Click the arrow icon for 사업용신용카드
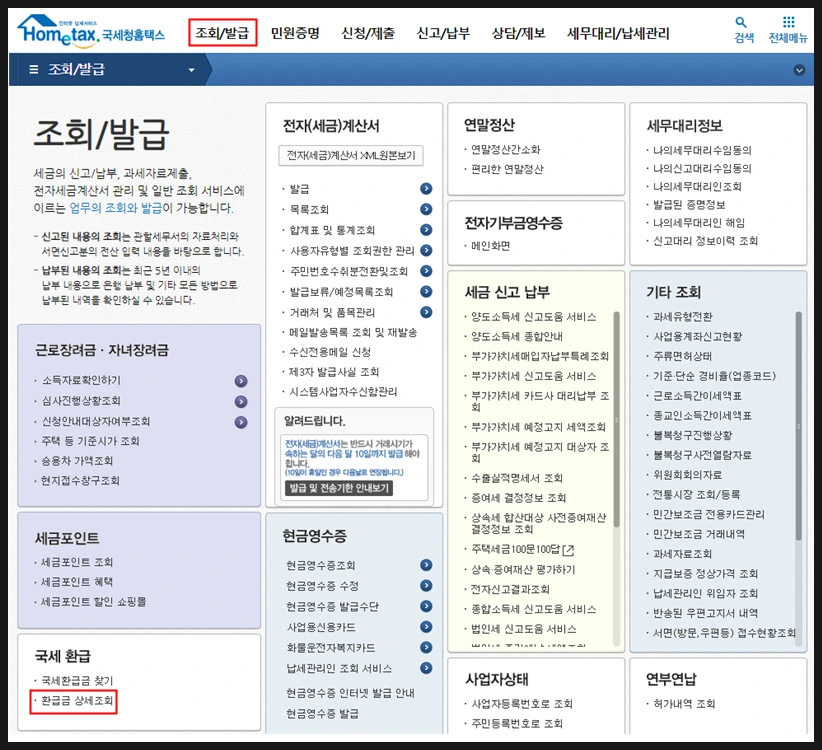 pos(426,627)
